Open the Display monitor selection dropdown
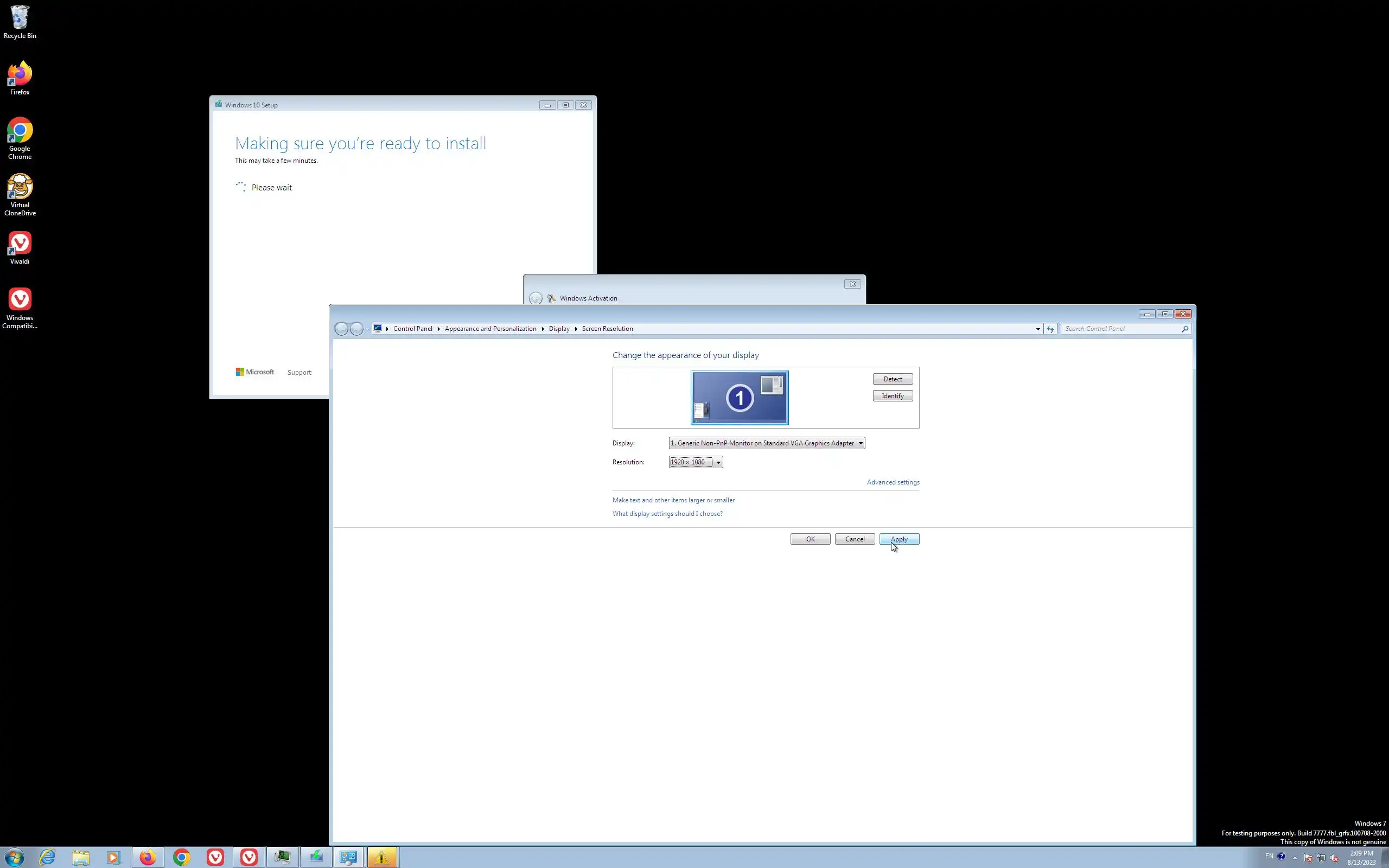Image resolution: width=1389 pixels, height=868 pixels. (766, 443)
